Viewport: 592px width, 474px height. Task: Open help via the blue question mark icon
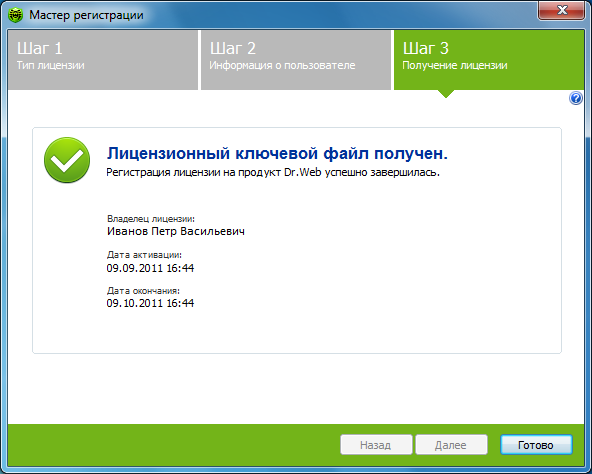pos(575,99)
